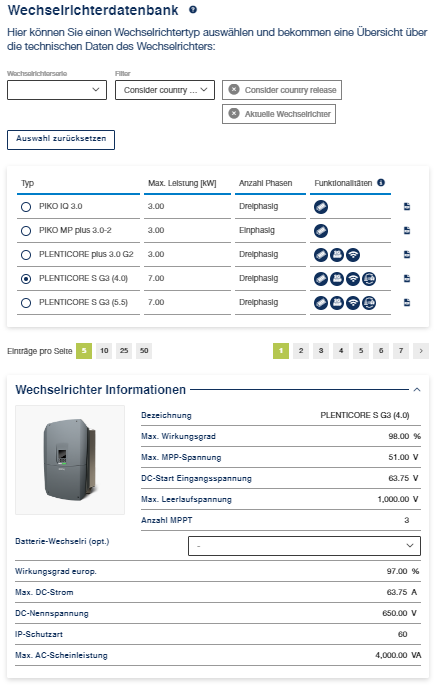Viewport: 438px width, 687px height.
Task: Go to results page 7
Action: [401, 351]
